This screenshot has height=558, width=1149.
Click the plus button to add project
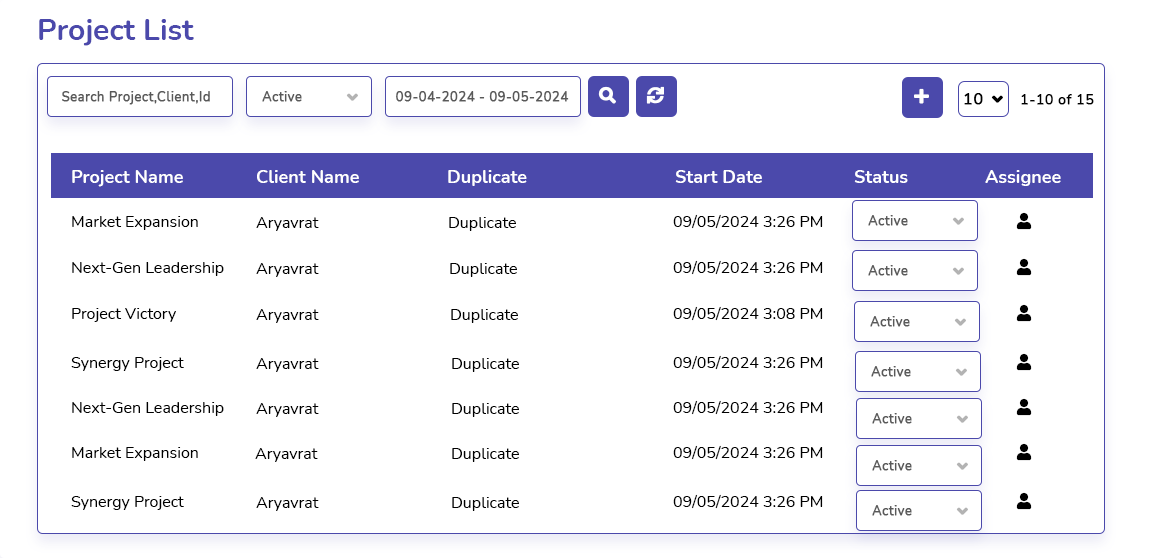(922, 97)
